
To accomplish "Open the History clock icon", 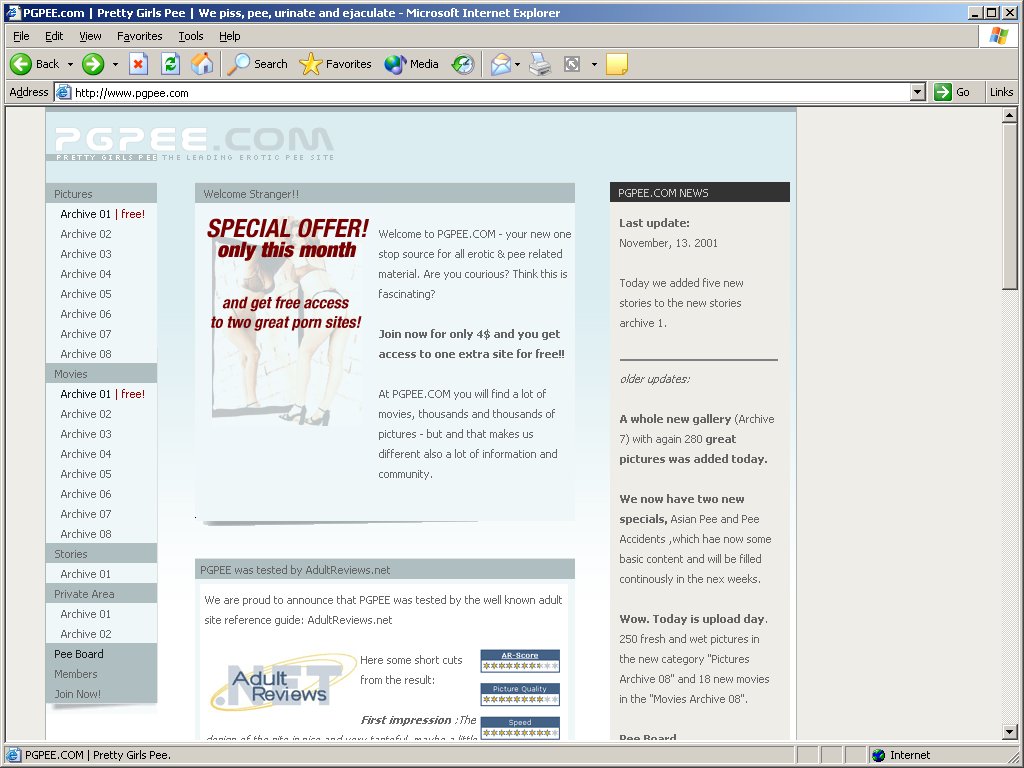I will (462, 64).
